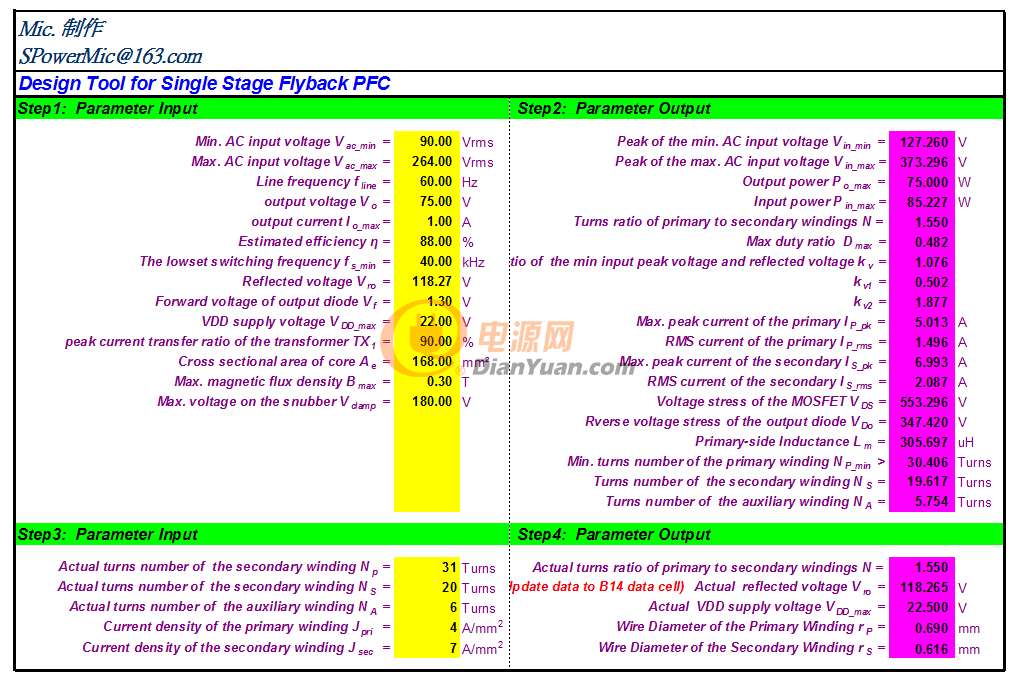Click the VDD supply voltage input 22.00
Image resolution: width=1016 pixels, height=683 pixels.
[426, 321]
